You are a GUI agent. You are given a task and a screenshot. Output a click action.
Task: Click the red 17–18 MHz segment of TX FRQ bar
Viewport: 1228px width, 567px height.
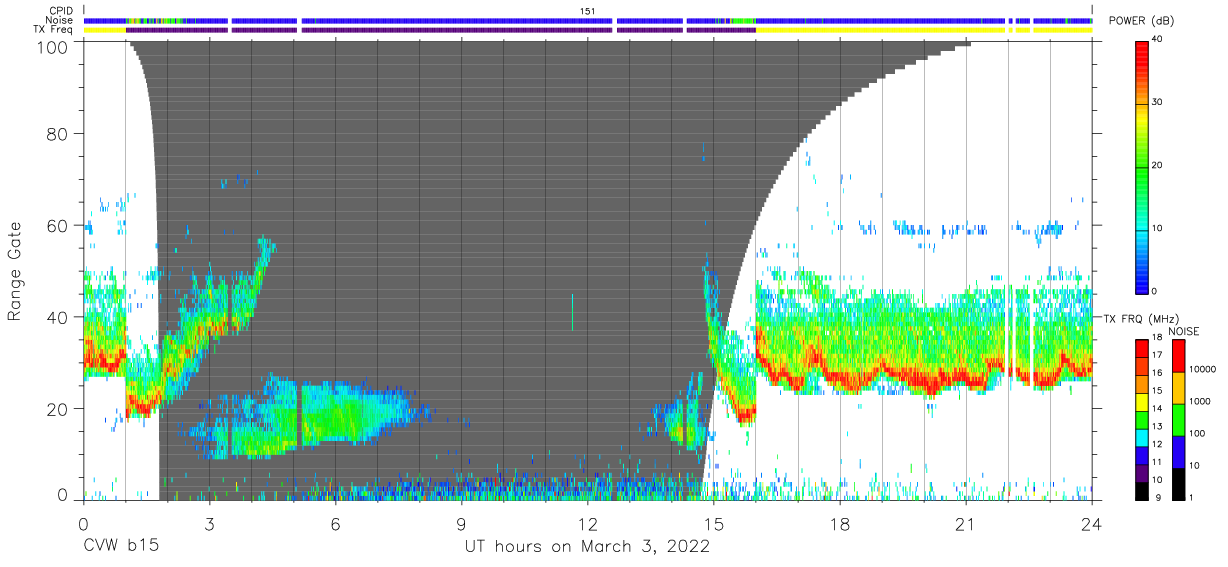(x=1143, y=348)
